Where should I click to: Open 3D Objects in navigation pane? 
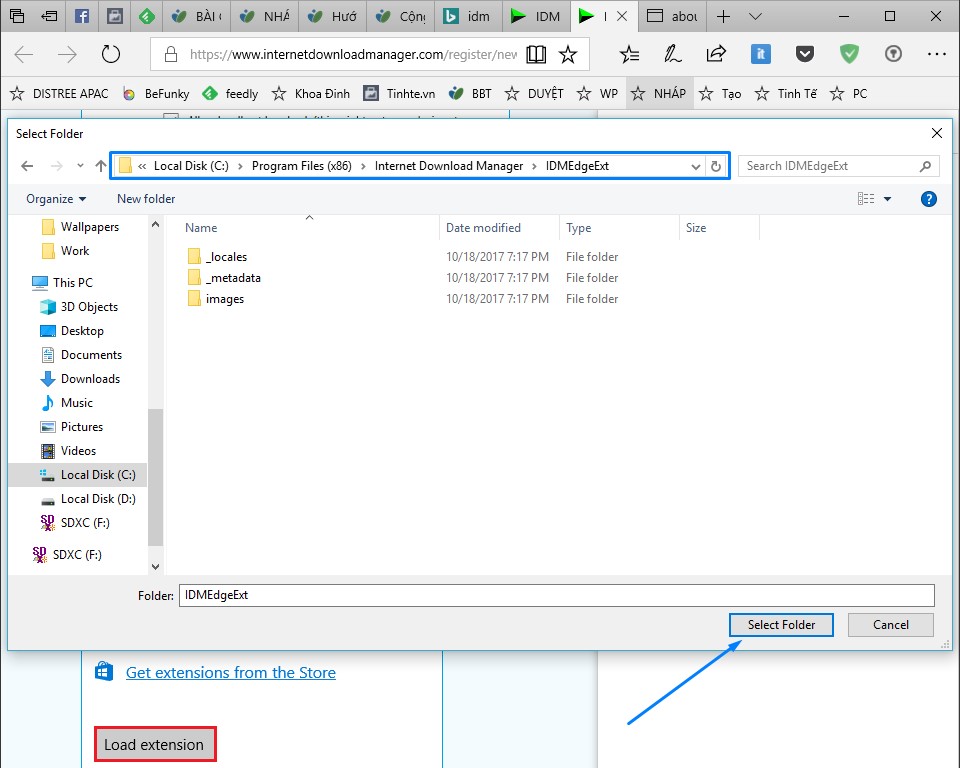(x=79, y=307)
